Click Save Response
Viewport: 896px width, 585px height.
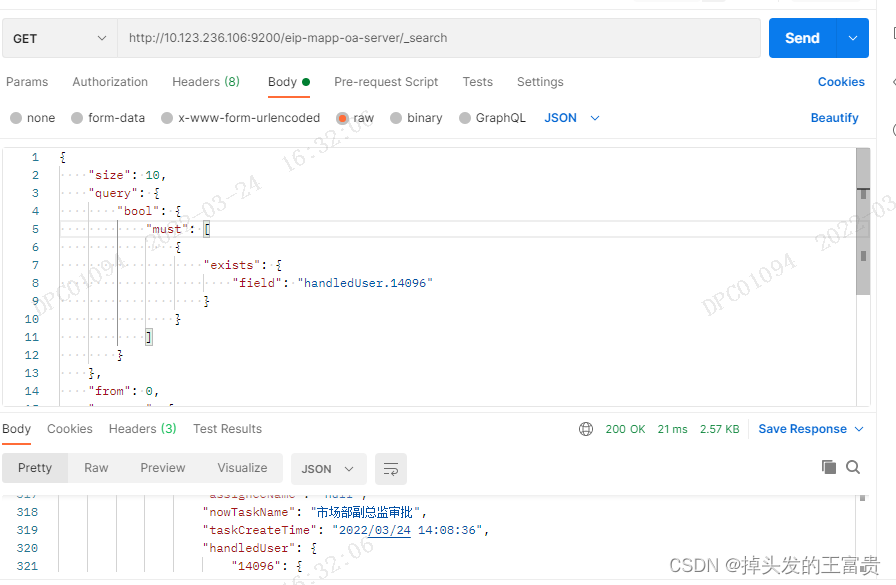802,429
